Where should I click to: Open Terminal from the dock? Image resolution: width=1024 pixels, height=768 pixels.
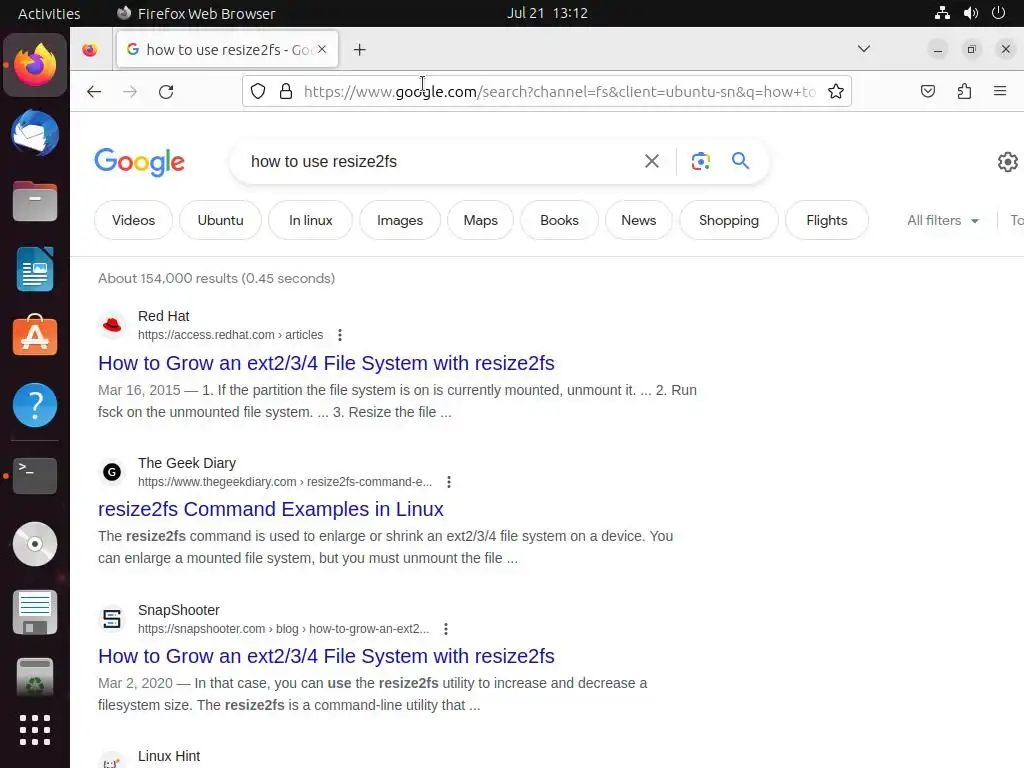(35, 475)
